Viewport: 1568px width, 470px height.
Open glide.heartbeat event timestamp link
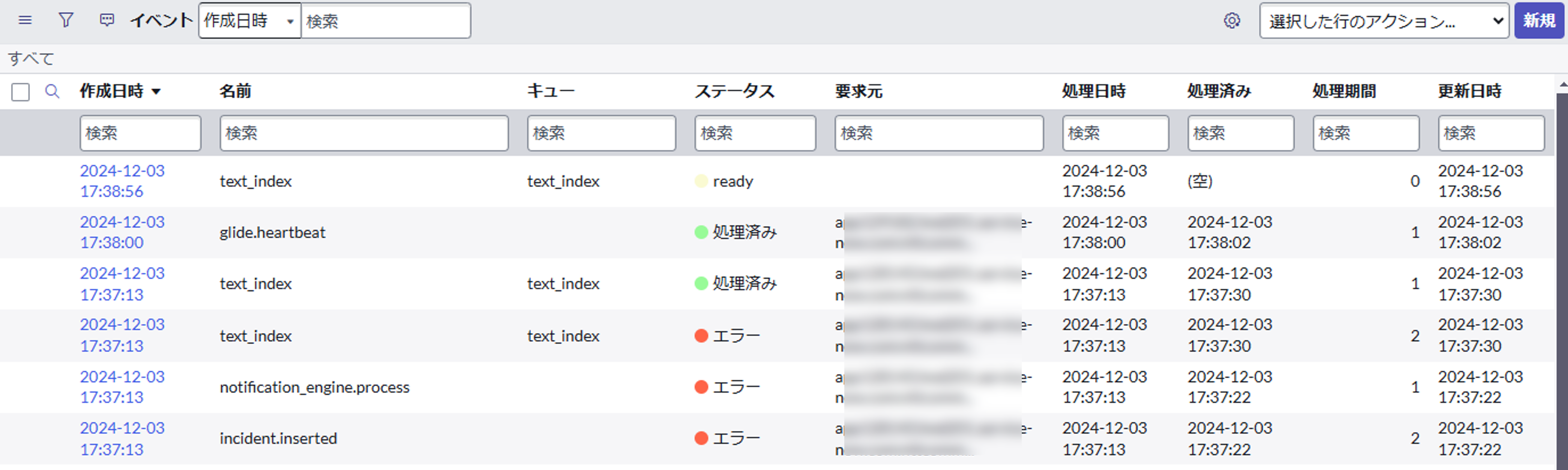click(x=122, y=232)
